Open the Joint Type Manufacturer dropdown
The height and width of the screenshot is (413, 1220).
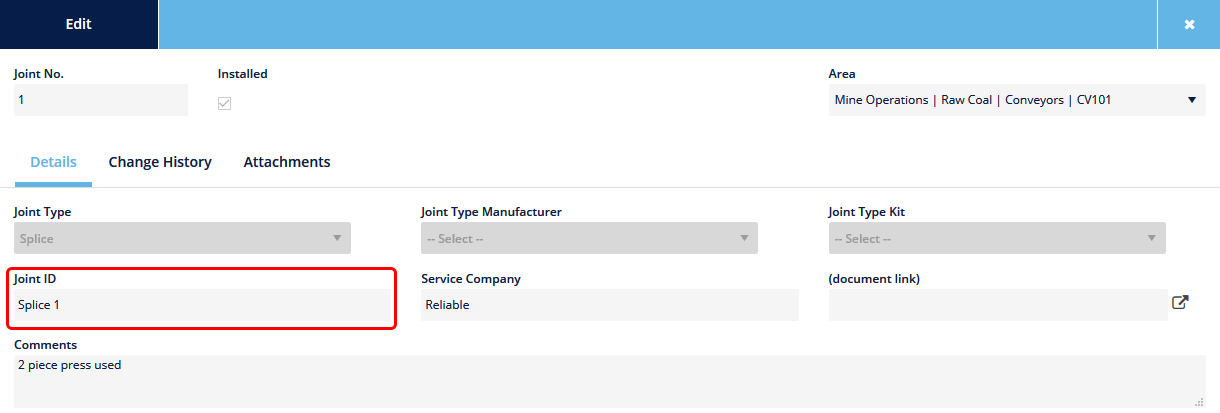coord(589,239)
